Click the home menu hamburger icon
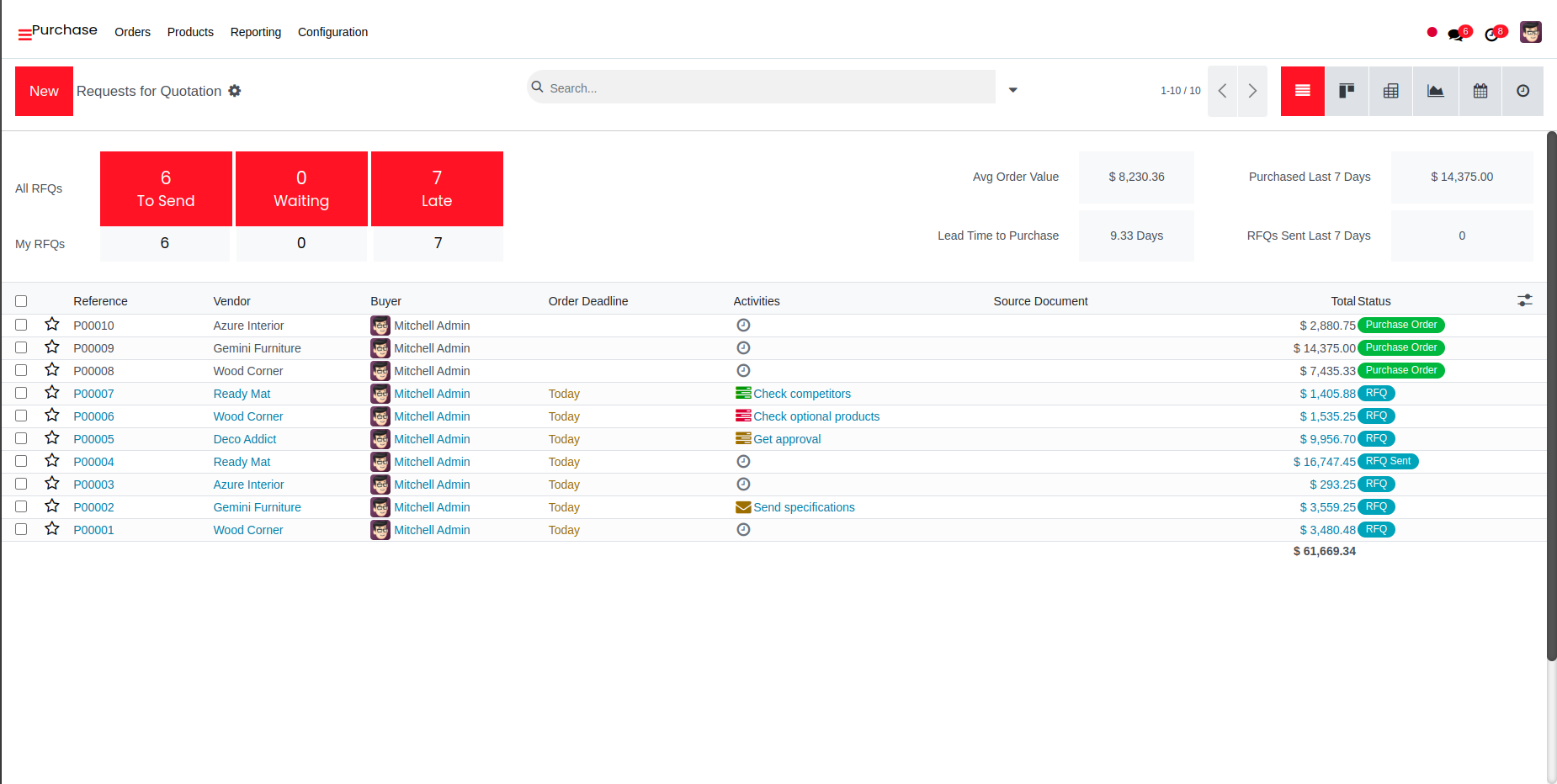This screenshot has width=1557, height=784. tap(24, 34)
